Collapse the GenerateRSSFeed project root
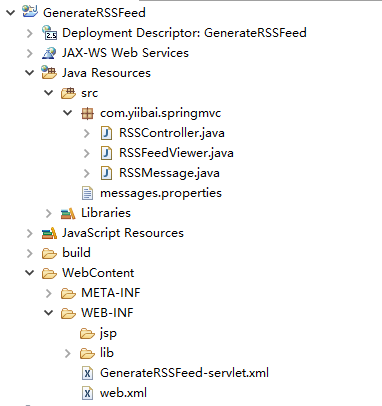 [11, 13]
